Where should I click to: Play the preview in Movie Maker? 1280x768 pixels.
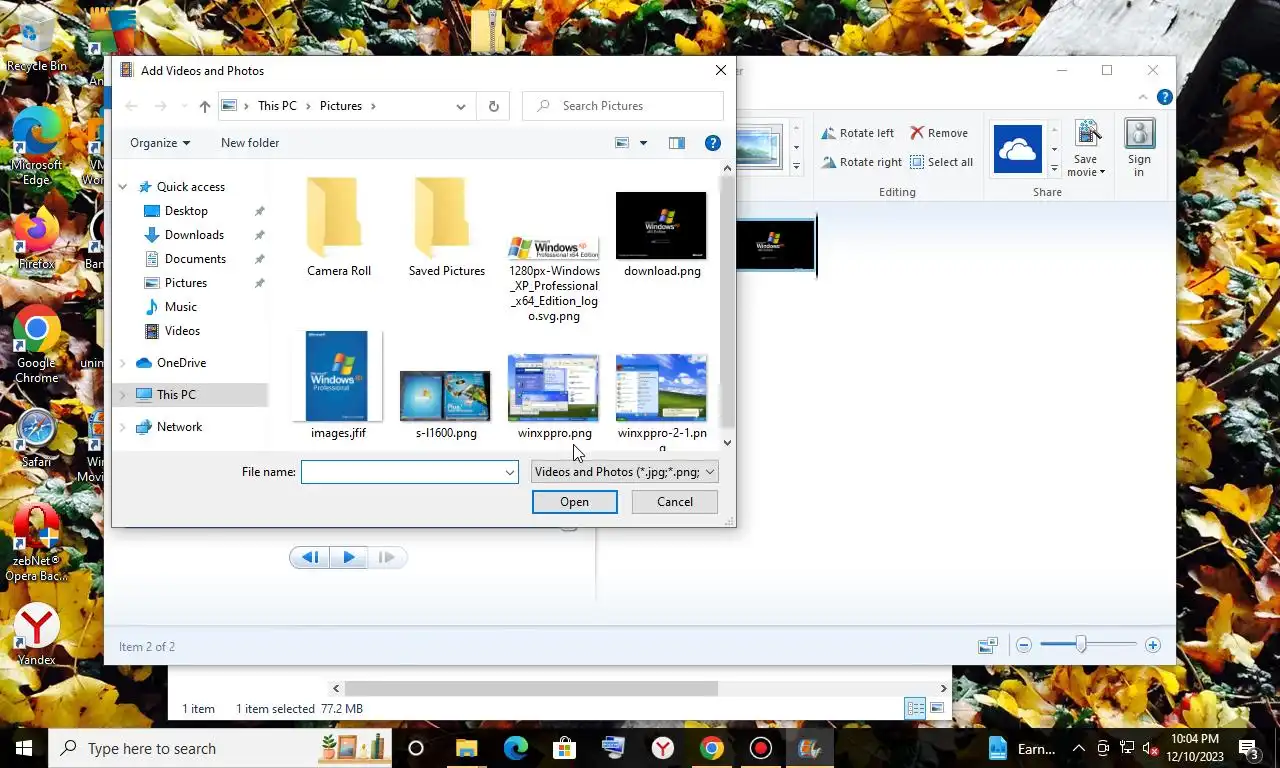tap(349, 557)
